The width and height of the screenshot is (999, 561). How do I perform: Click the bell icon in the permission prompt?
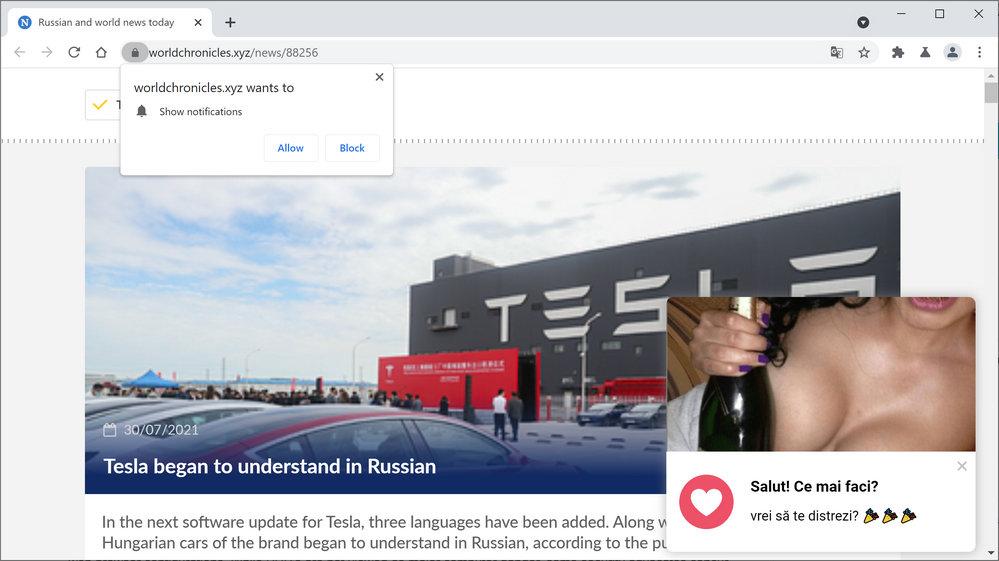click(x=141, y=111)
